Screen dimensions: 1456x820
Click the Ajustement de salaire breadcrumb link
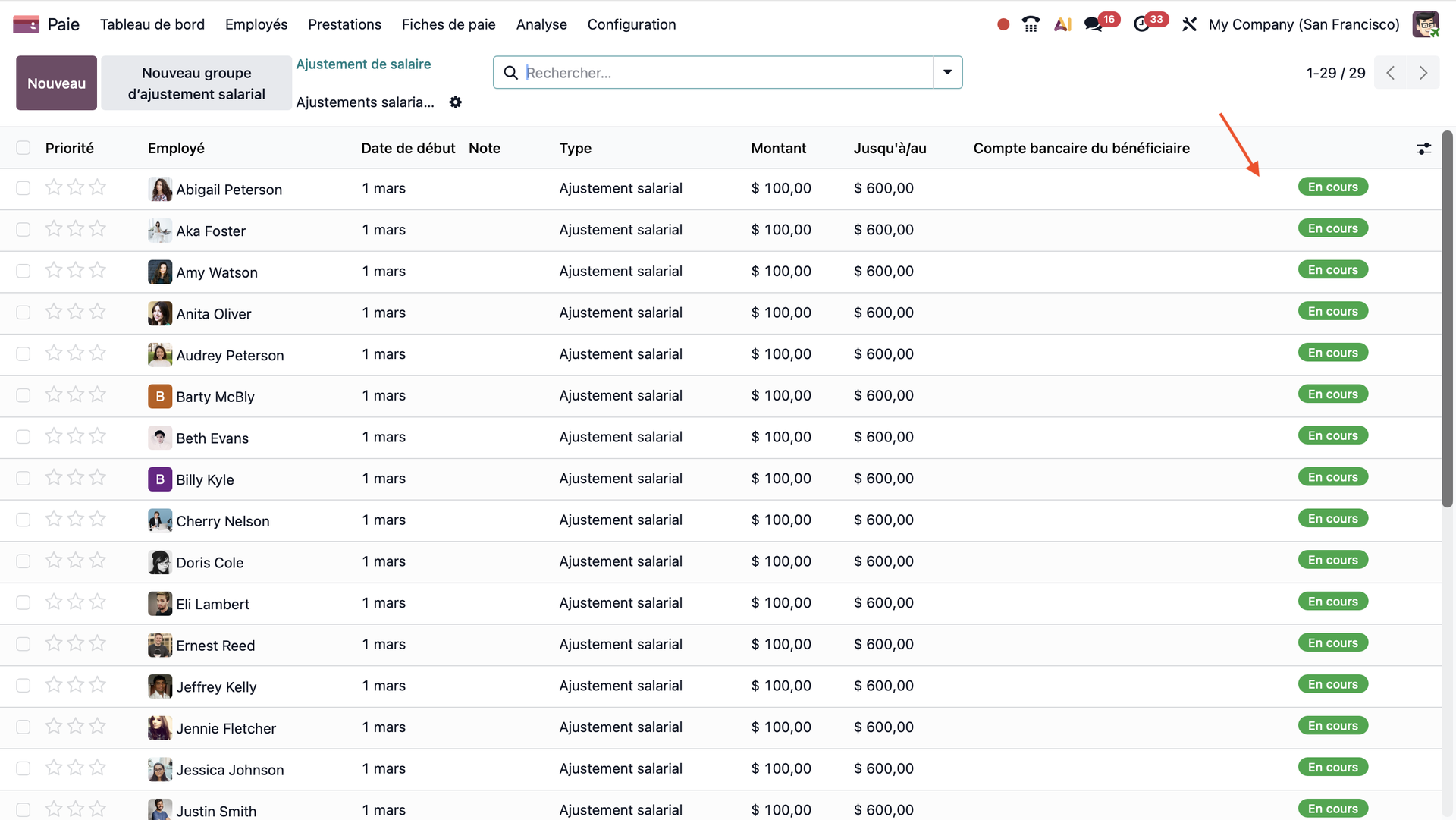[363, 64]
